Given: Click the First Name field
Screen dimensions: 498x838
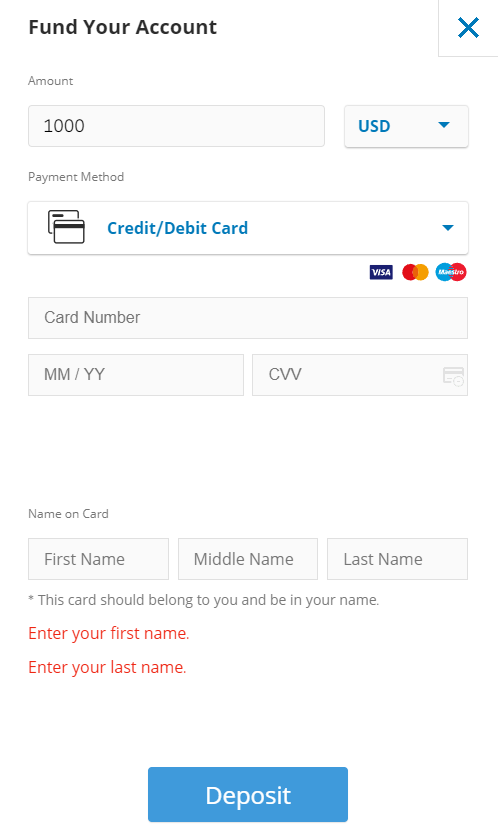Looking at the screenshot, I should 98,559.
